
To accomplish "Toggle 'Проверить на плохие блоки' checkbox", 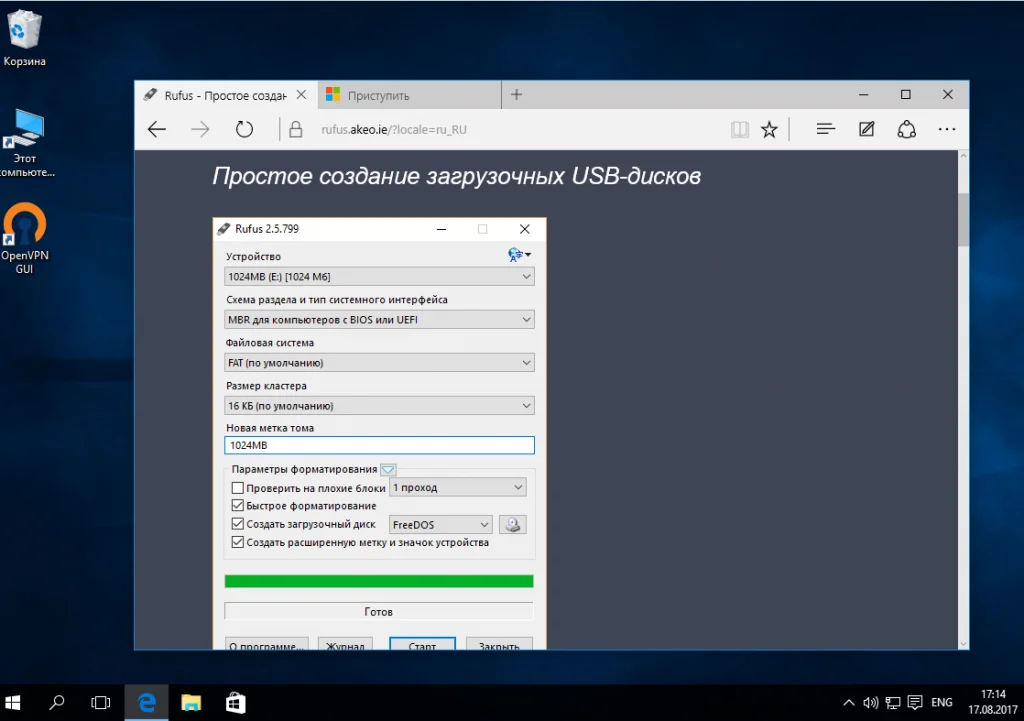I will coord(238,488).
